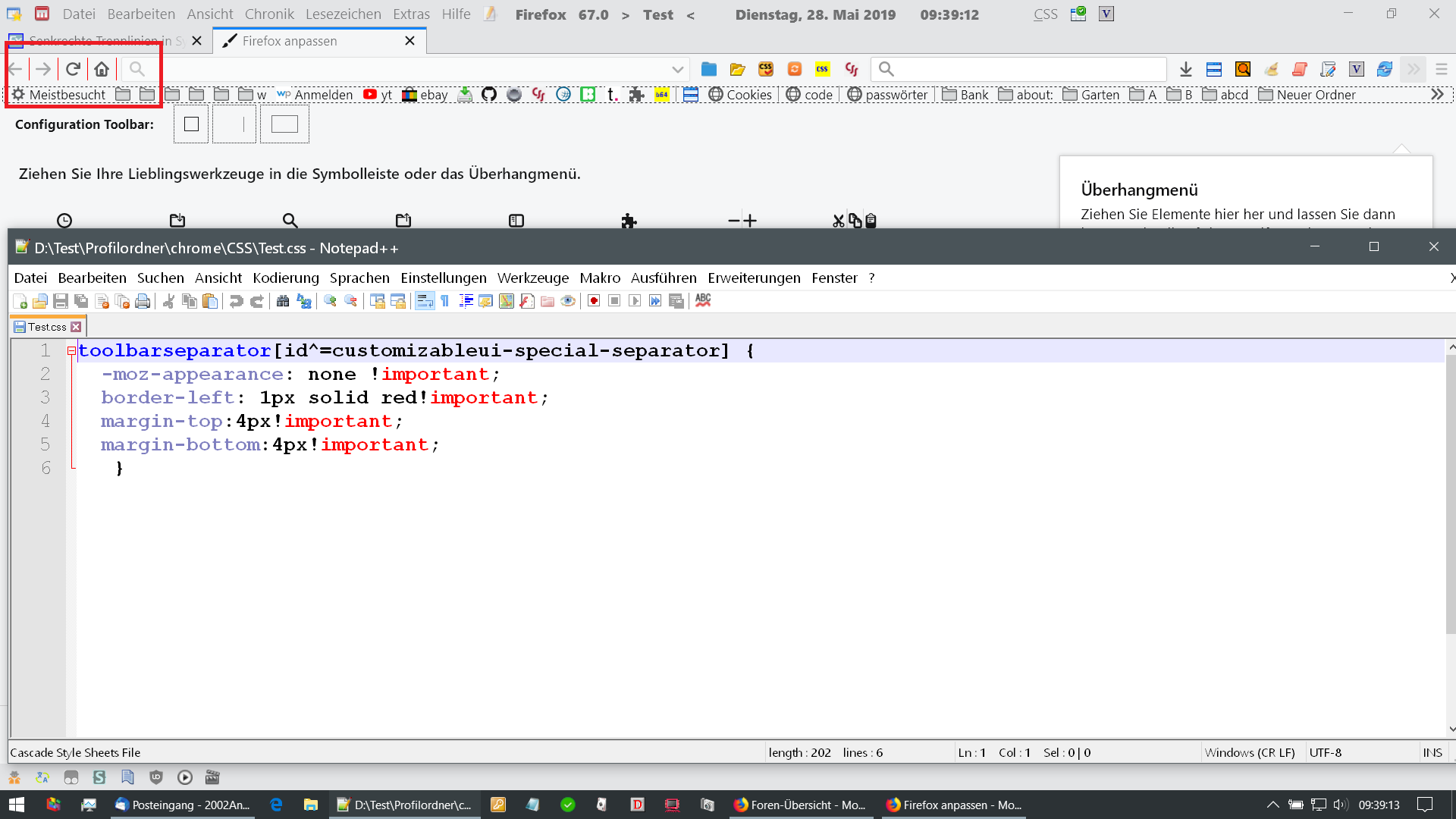Collapse the CSS rule fold marker
This screenshot has width=1456, height=819.
tap(71, 350)
